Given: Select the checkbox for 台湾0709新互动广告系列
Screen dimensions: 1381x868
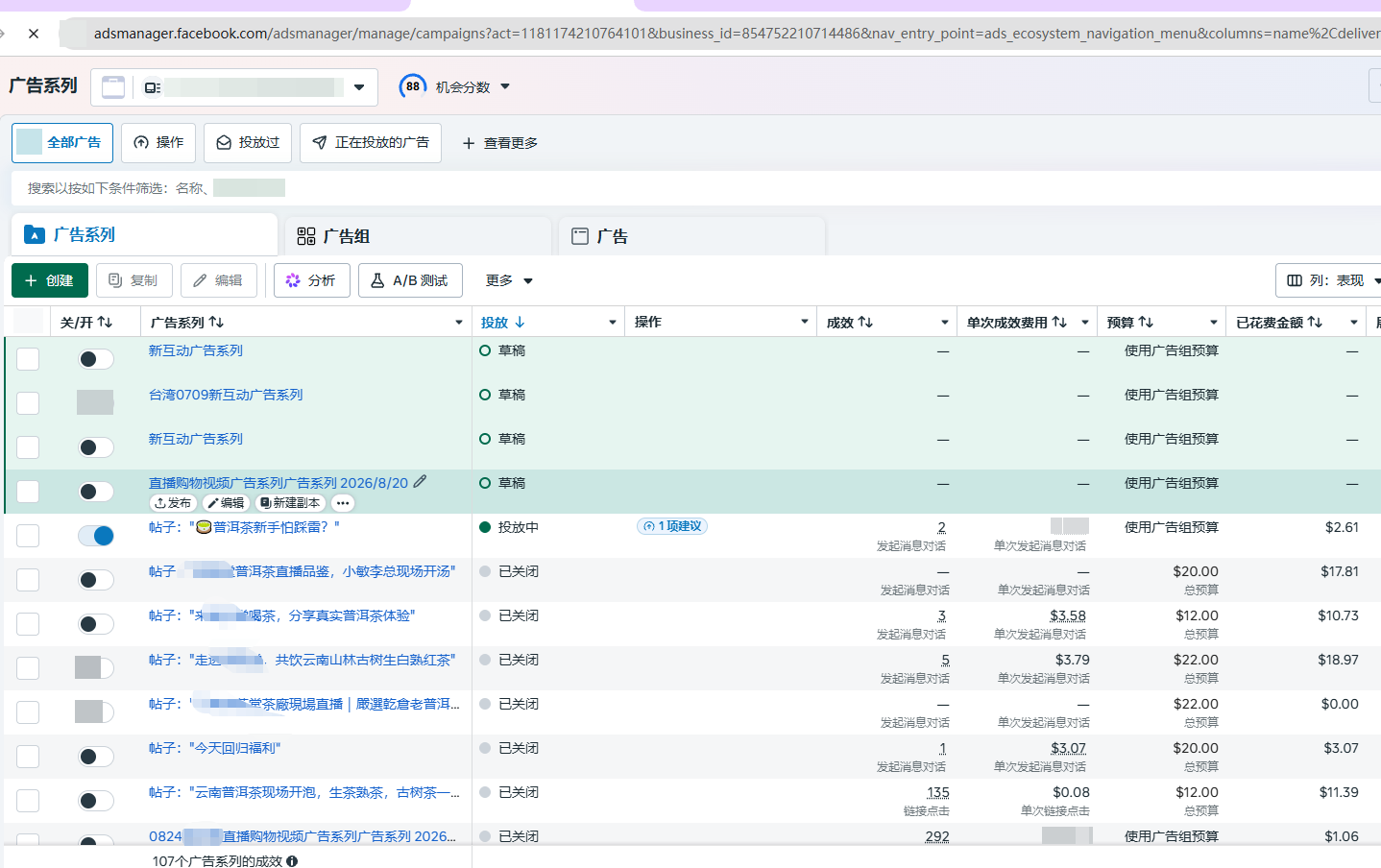Looking at the screenshot, I should click(x=28, y=402).
